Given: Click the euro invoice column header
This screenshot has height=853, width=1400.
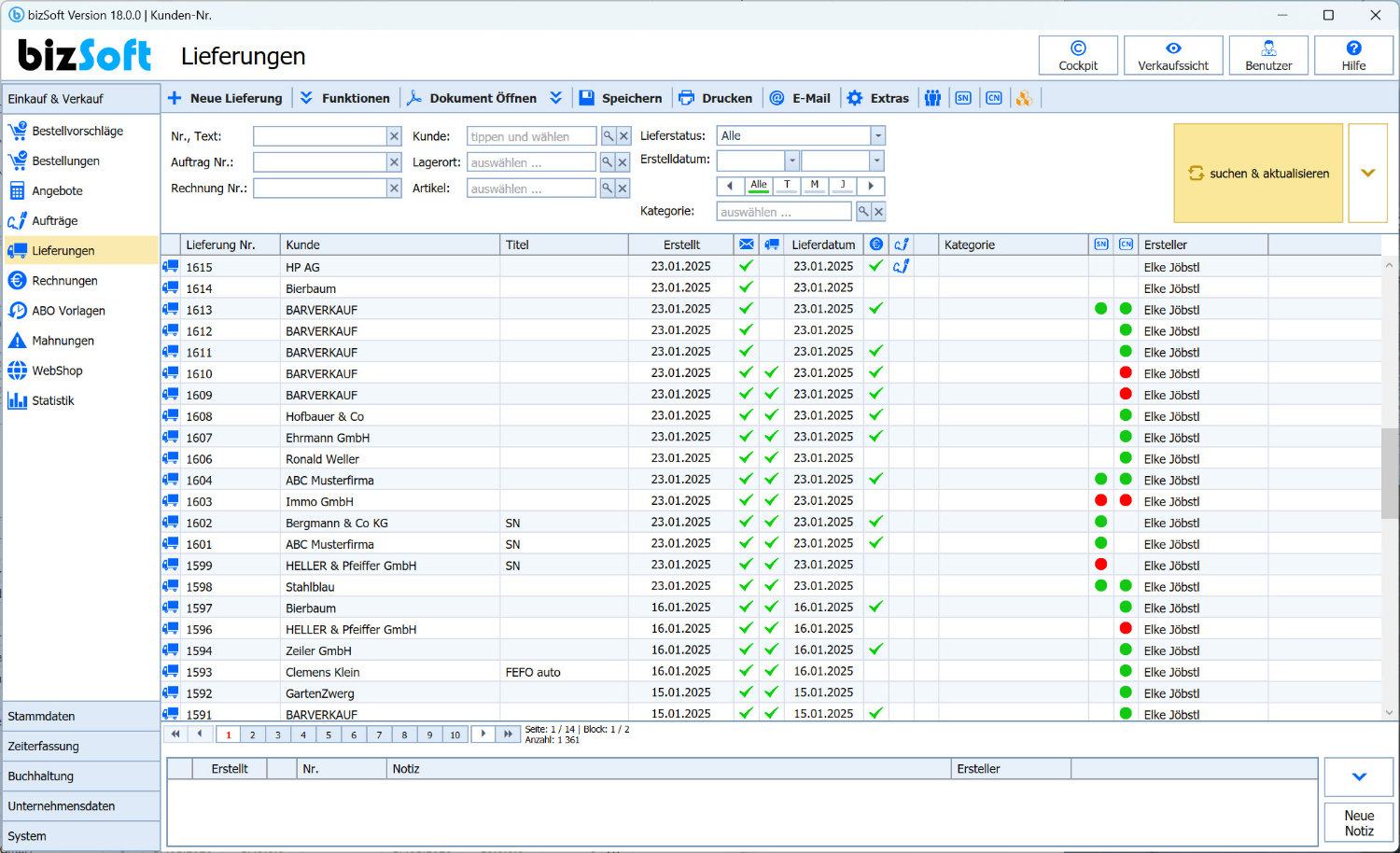Looking at the screenshot, I should click(875, 245).
